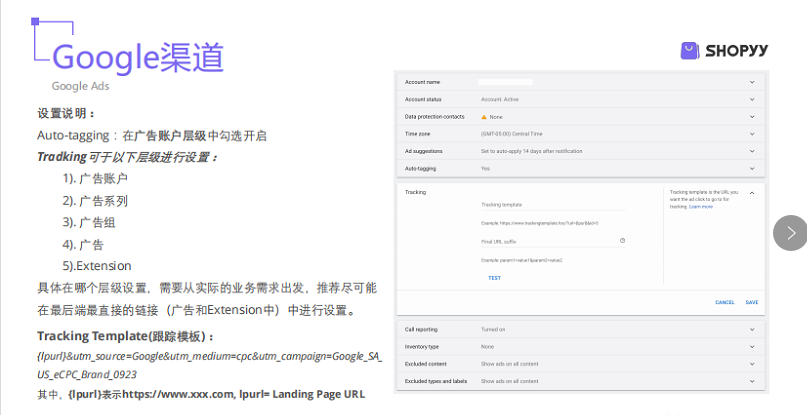This screenshot has width=807, height=415.
Task: Click the Auto-tagging Yes value
Action: [485, 168]
